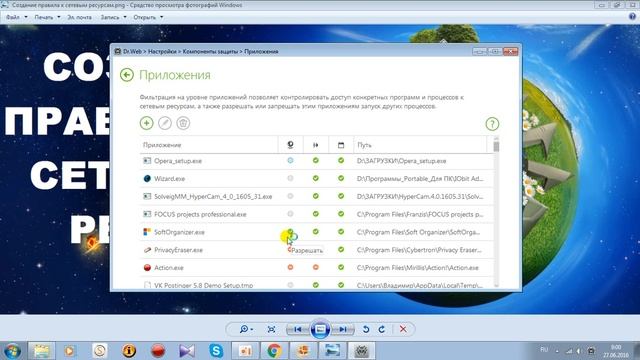The height and width of the screenshot is (360, 640).
Task: Click the spider Dr.Web taskbar icon
Action: pos(361,351)
